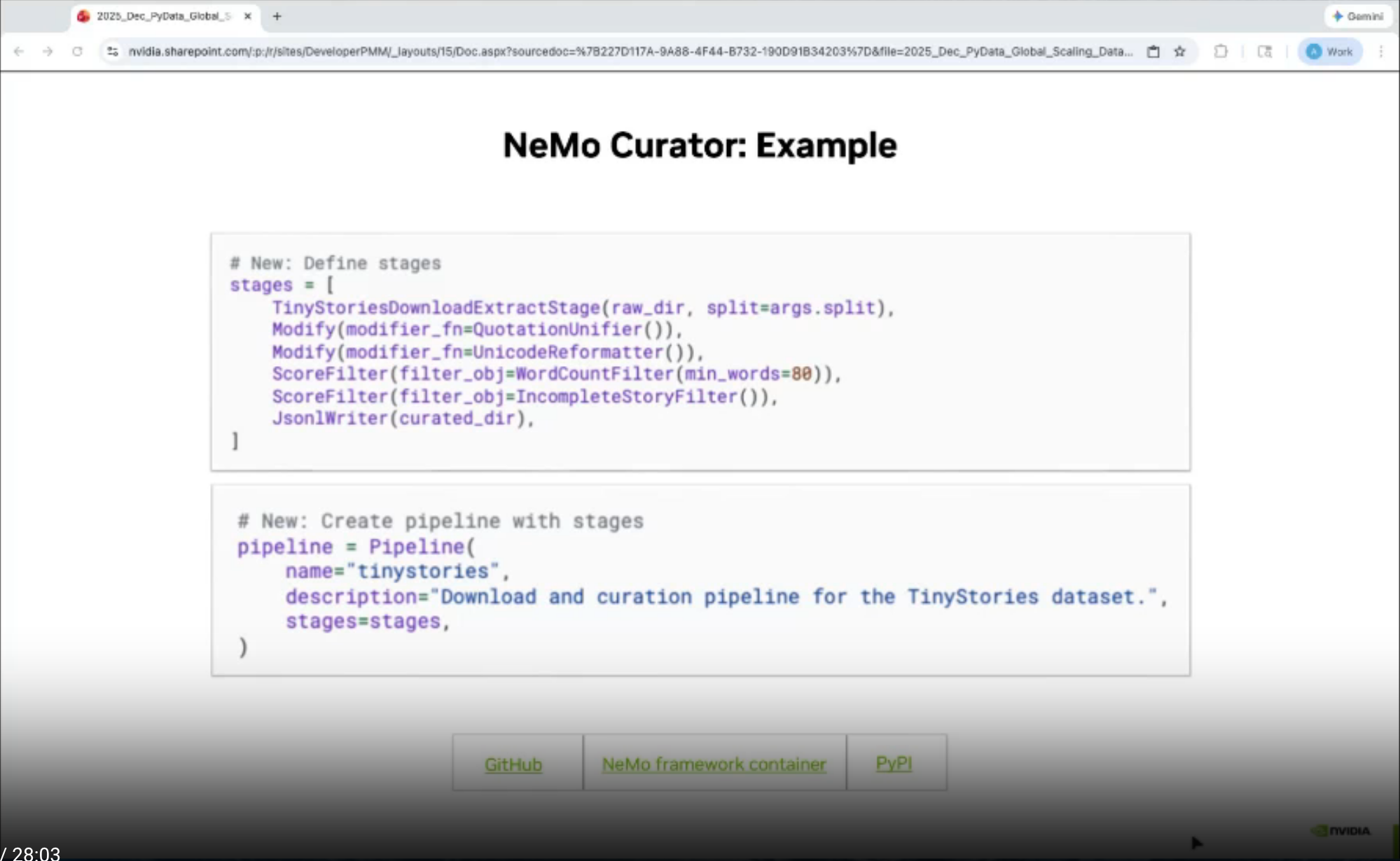
Task: Open the Gemini assistant button
Action: 1358,16
